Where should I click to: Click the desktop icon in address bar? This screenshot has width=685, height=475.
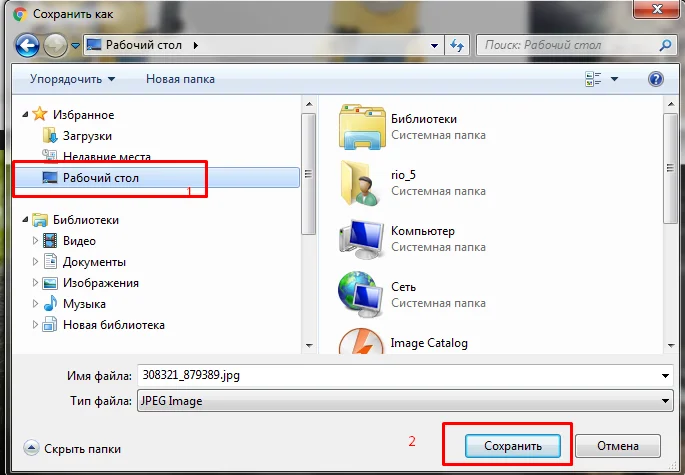(x=94, y=45)
